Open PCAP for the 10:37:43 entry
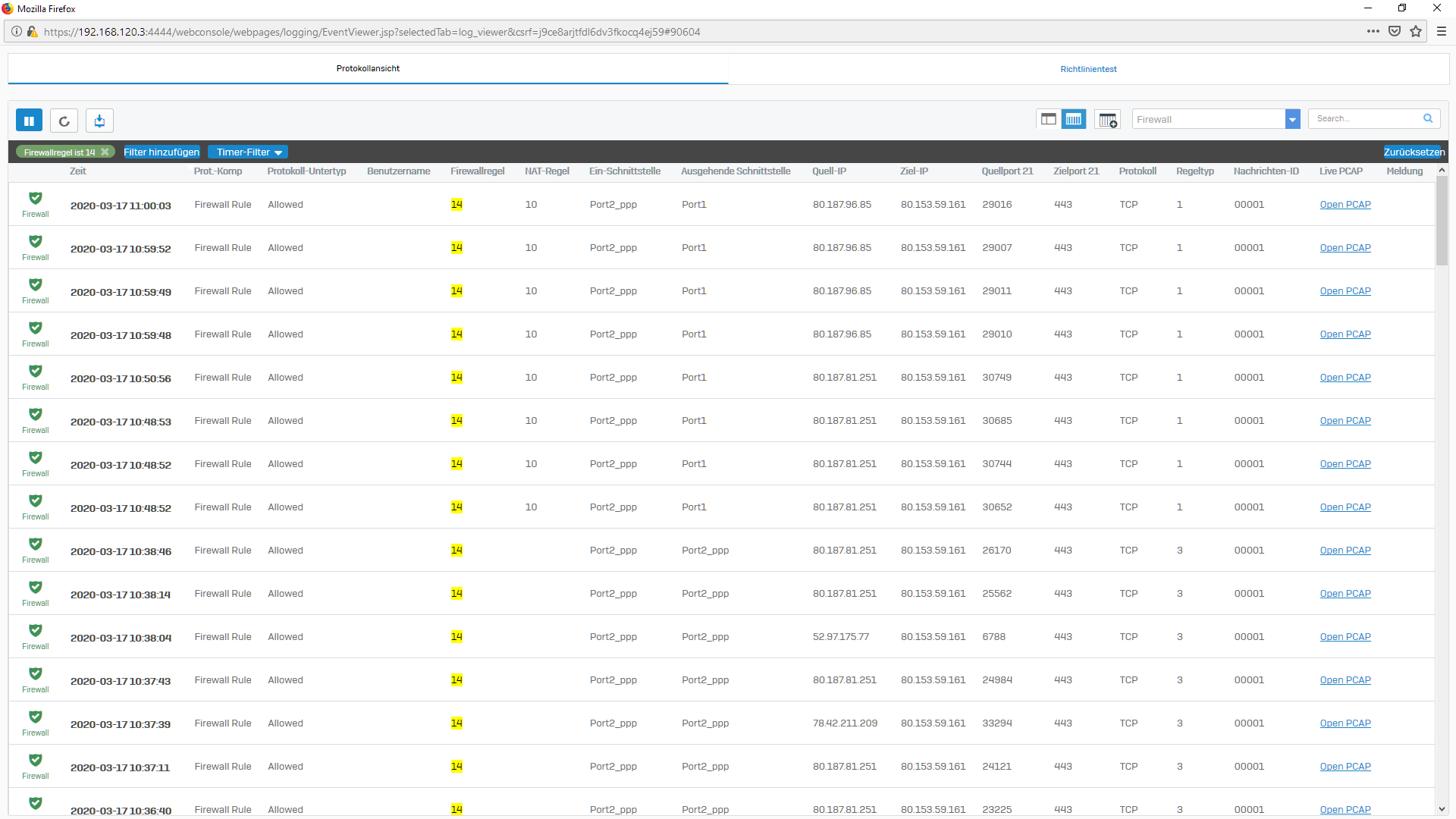The image size is (1456, 819). click(1345, 680)
